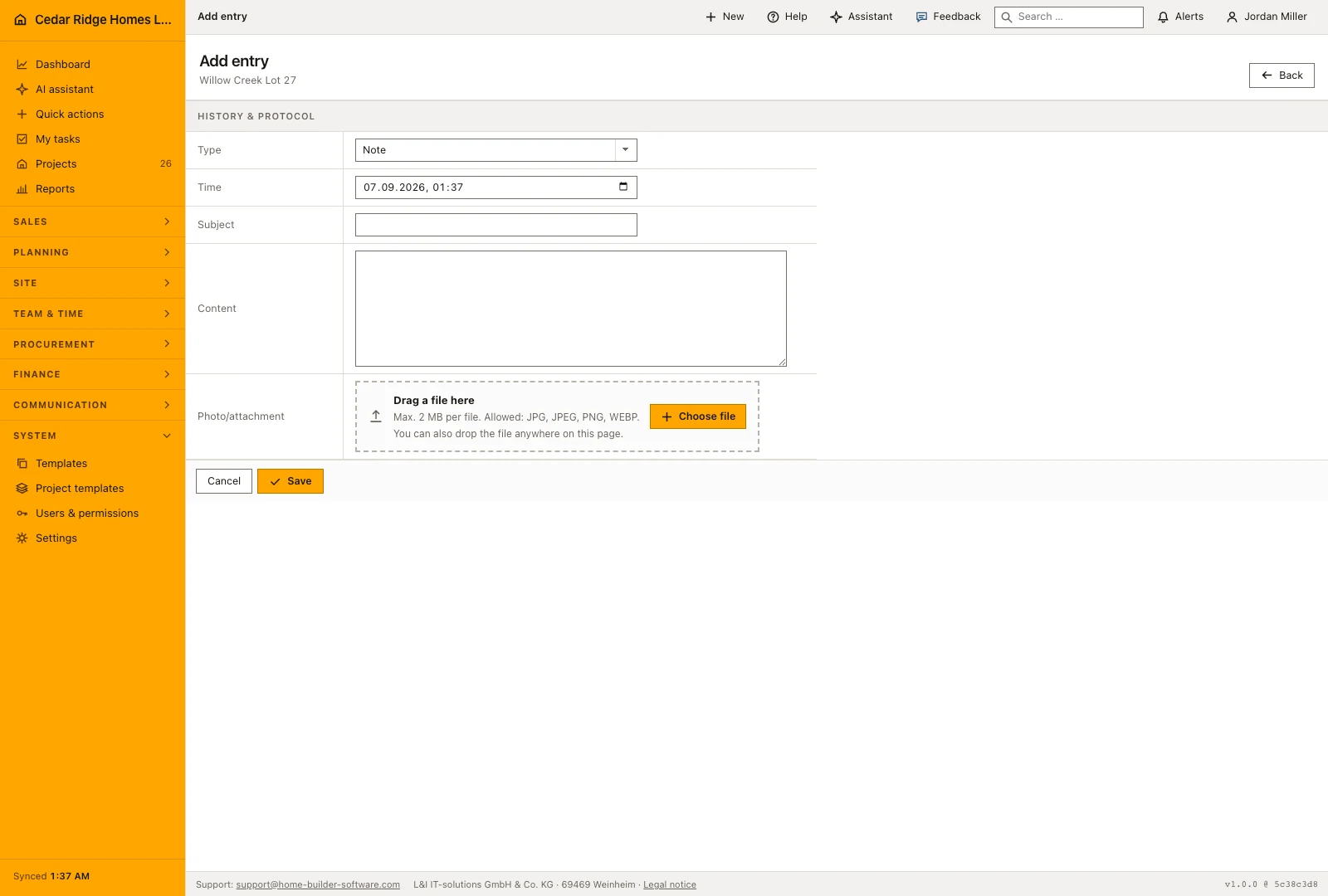Image resolution: width=1328 pixels, height=896 pixels.
Task: Open the support email link
Action: [x=318, y=885]
